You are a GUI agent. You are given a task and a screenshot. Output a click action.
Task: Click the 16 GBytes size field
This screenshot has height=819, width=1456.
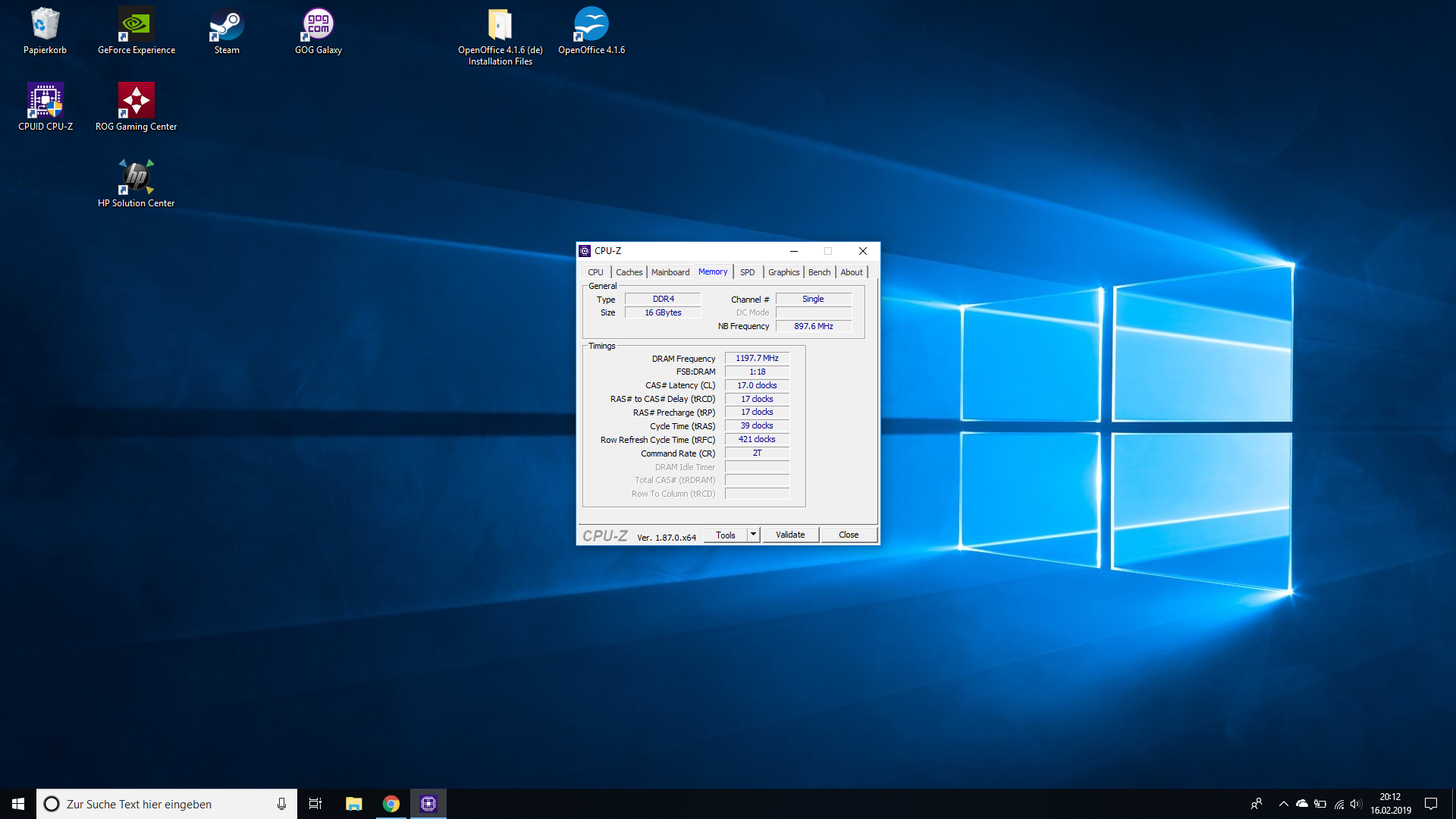(x=663, y=312)
